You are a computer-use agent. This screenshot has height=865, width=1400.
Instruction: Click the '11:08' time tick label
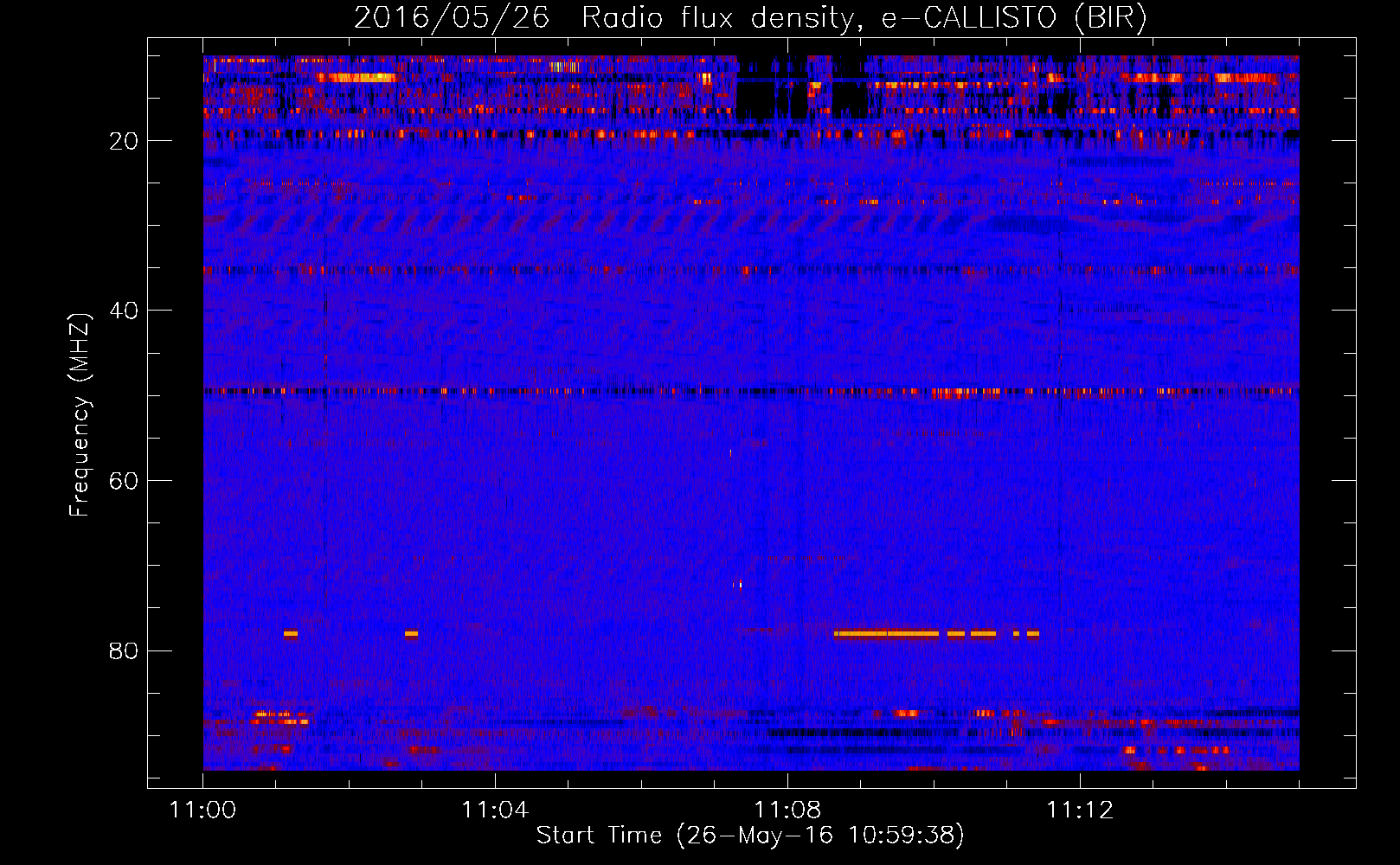coord(787,810)
